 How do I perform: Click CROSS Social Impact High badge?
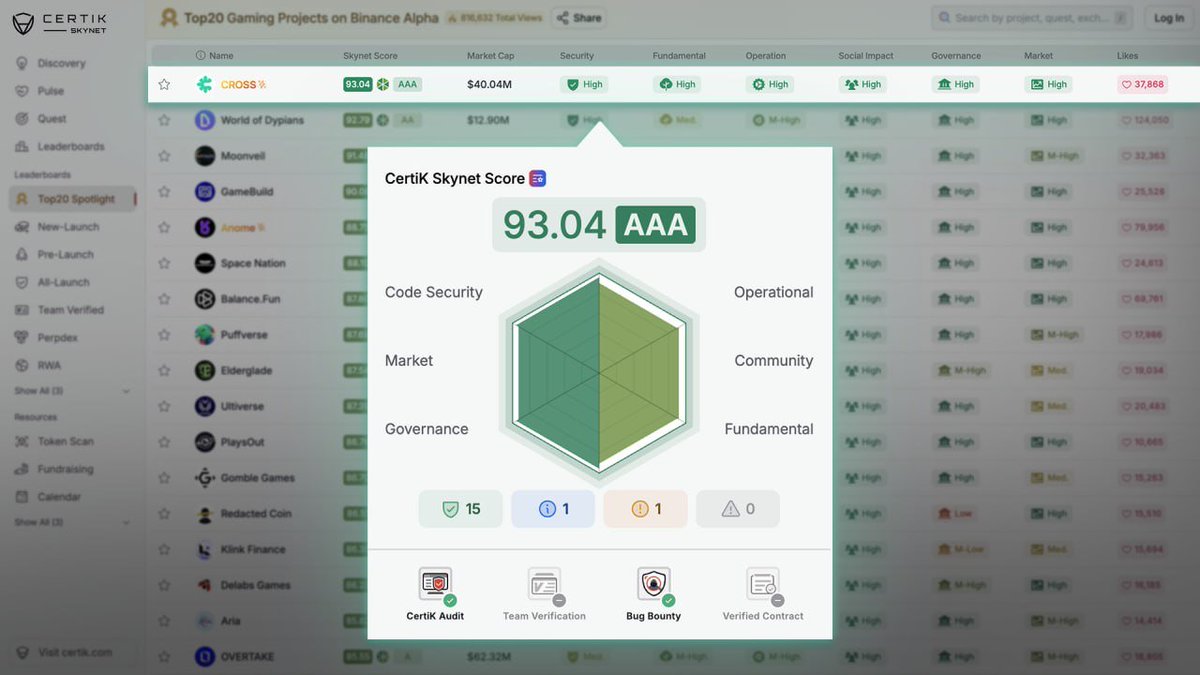tap(863, 85)
